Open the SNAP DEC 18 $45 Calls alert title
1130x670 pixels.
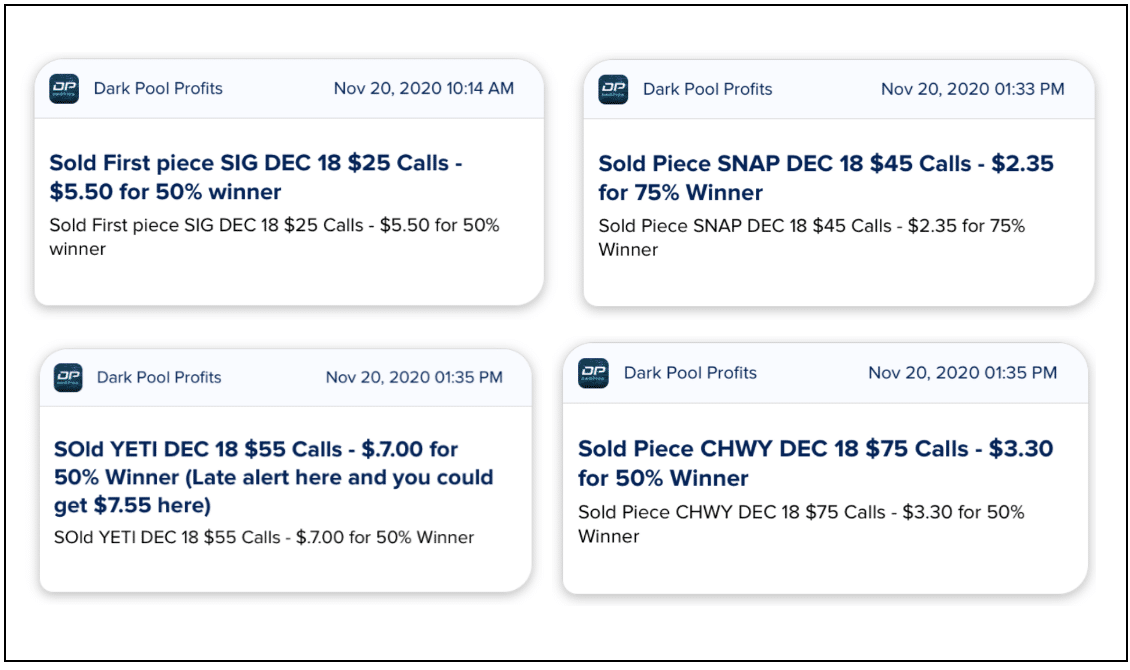[826, 178]
